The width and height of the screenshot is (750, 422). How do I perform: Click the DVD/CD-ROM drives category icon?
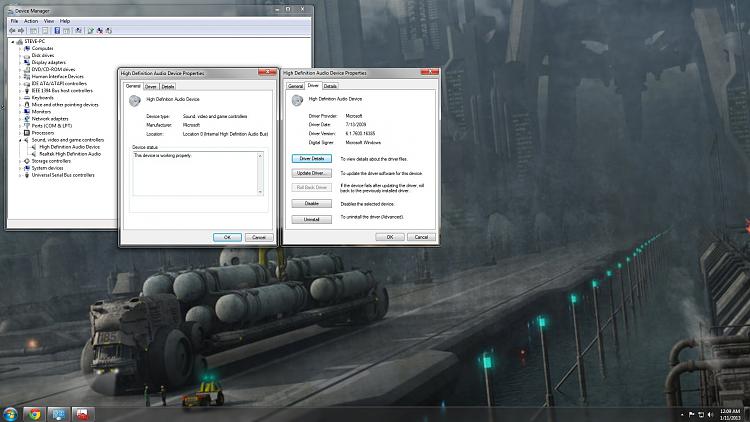[27, 69]
